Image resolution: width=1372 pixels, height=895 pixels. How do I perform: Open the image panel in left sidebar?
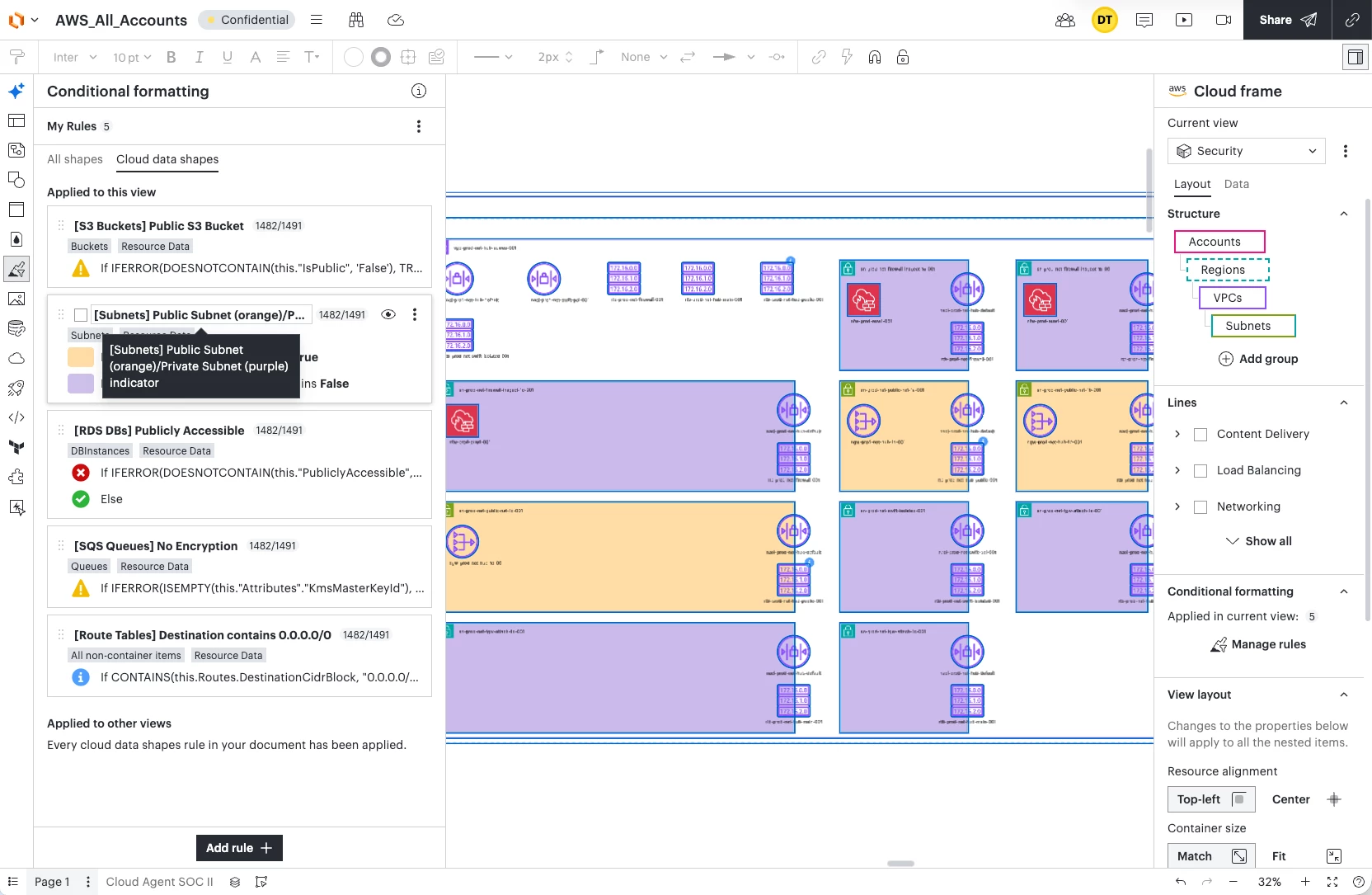pyautogui.click(x=16, y=299)
